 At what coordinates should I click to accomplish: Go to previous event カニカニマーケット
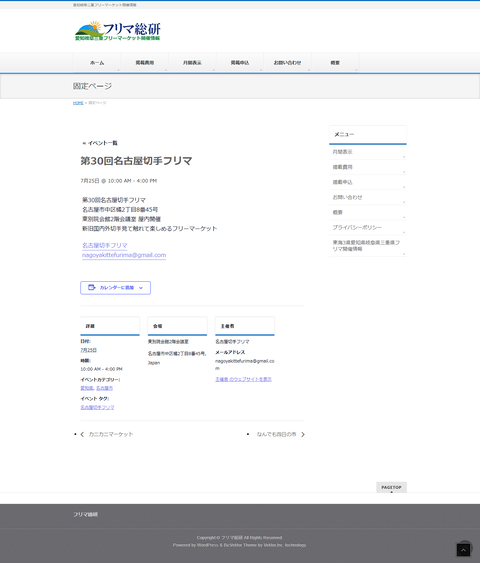point(111,434)
